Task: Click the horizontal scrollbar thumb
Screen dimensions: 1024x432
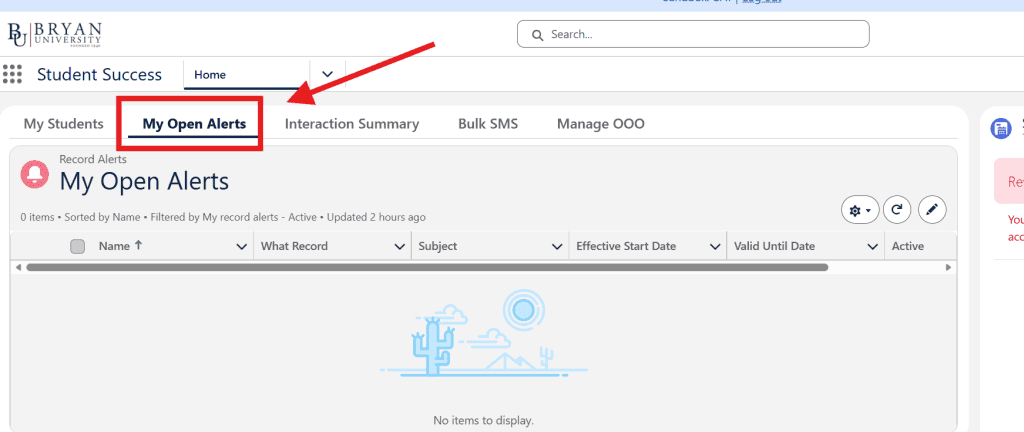Action: (427, 267)
